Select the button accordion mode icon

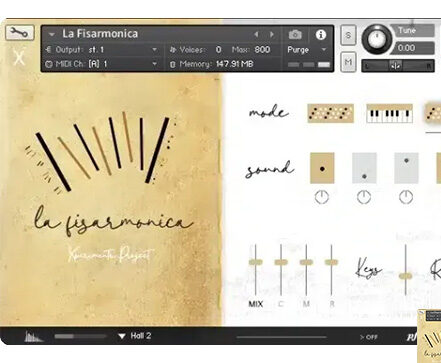[330, 113]
